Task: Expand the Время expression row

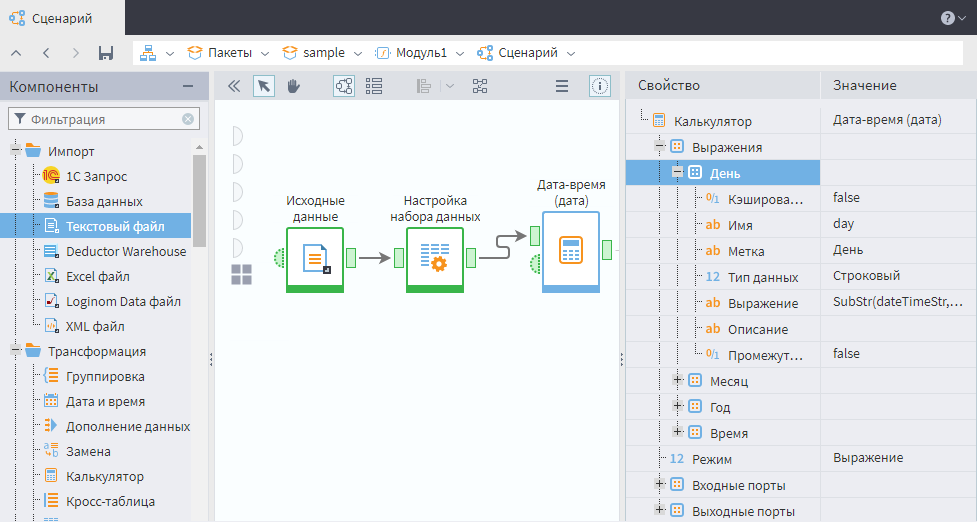Action: point(678,432)
